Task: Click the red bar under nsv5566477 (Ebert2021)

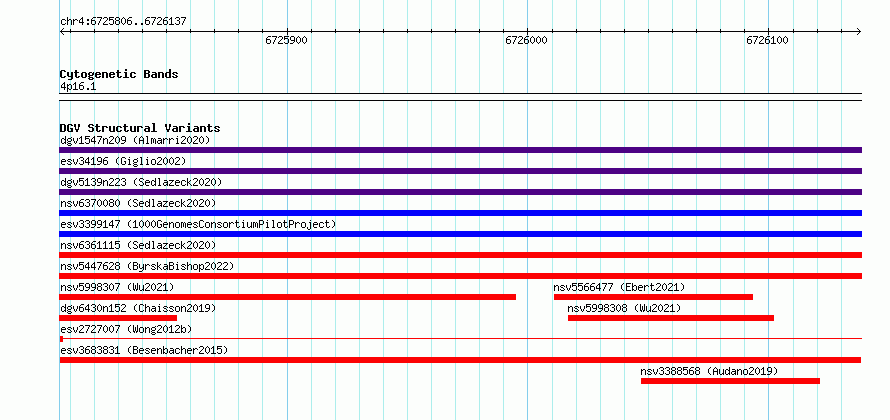Action: 653,297
